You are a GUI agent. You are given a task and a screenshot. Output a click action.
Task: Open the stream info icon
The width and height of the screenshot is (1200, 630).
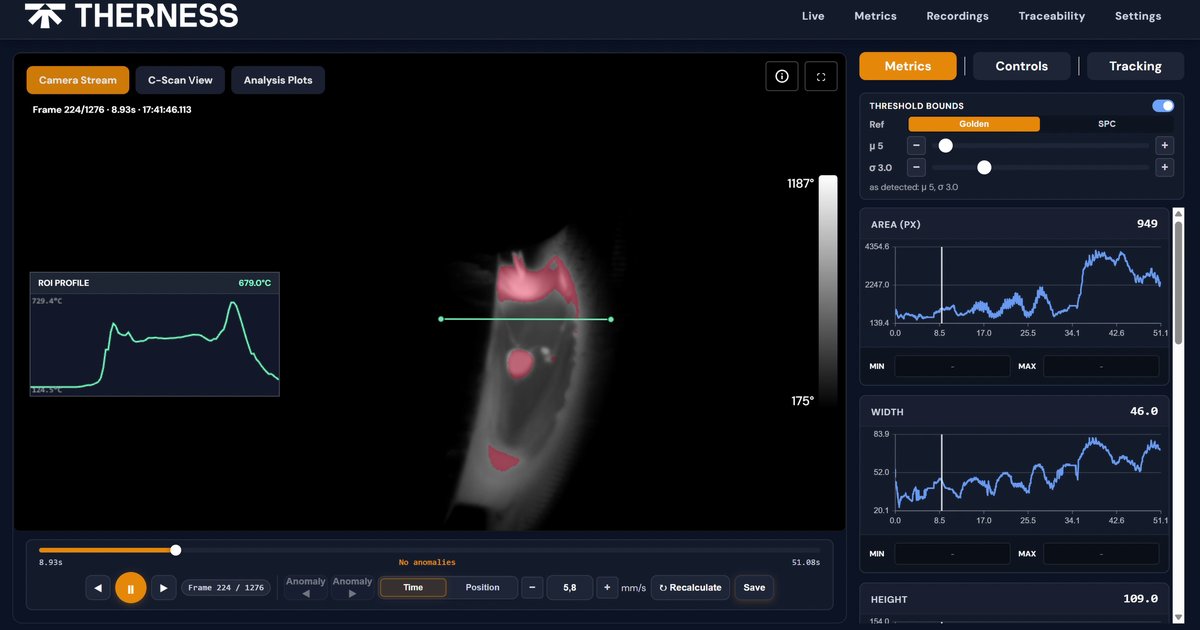pyautogui.click(x=782, y=77)
